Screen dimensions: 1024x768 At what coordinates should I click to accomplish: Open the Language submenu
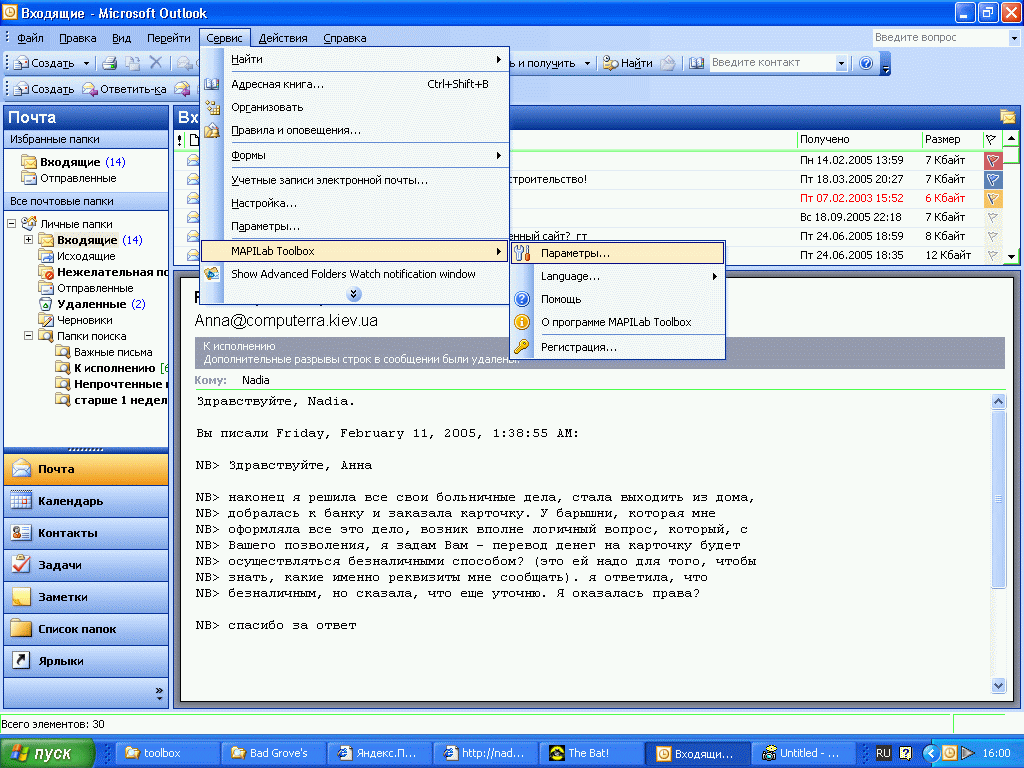[x=617, y=276]
